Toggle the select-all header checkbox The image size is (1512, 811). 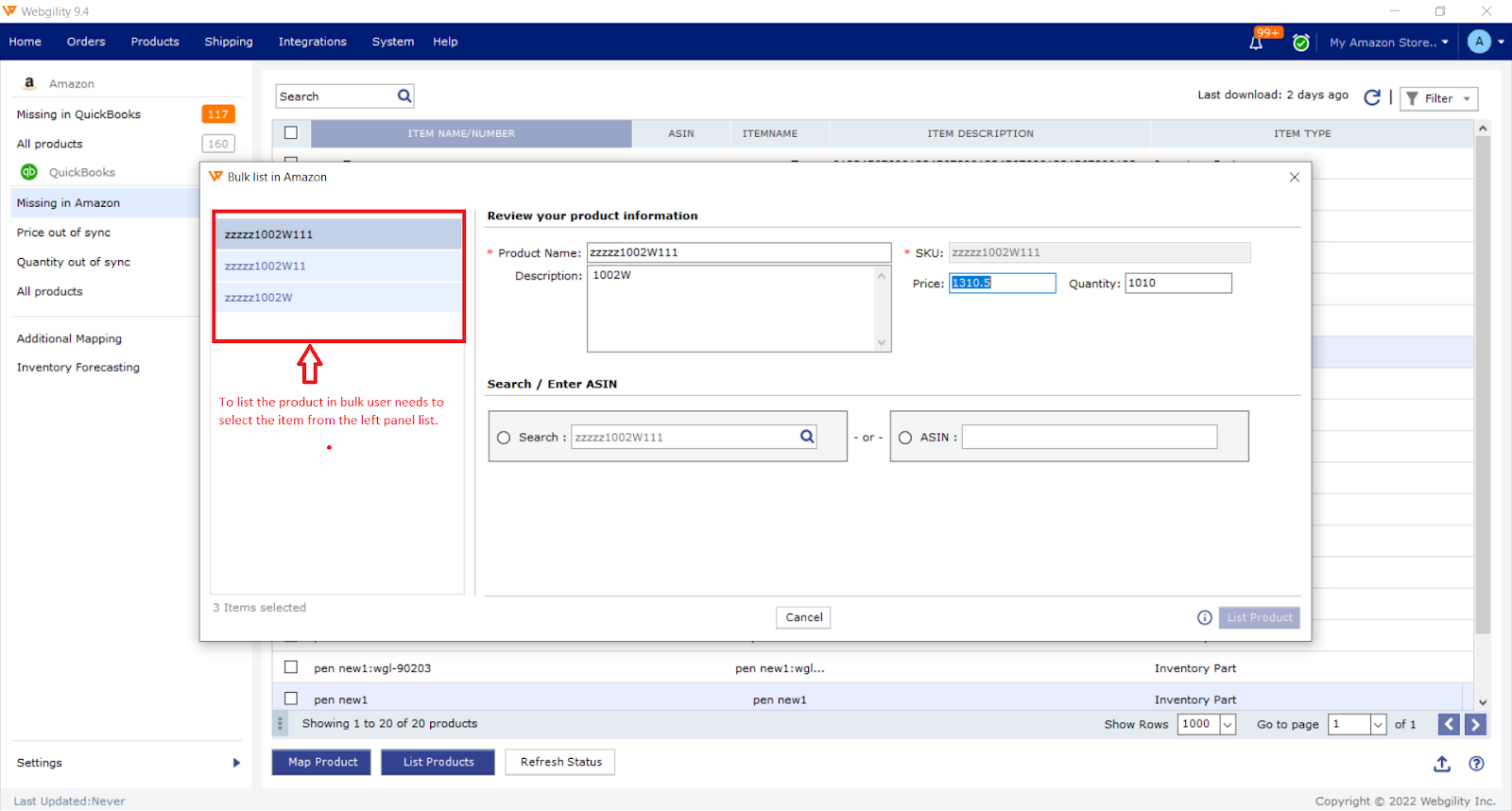point(291,133)
